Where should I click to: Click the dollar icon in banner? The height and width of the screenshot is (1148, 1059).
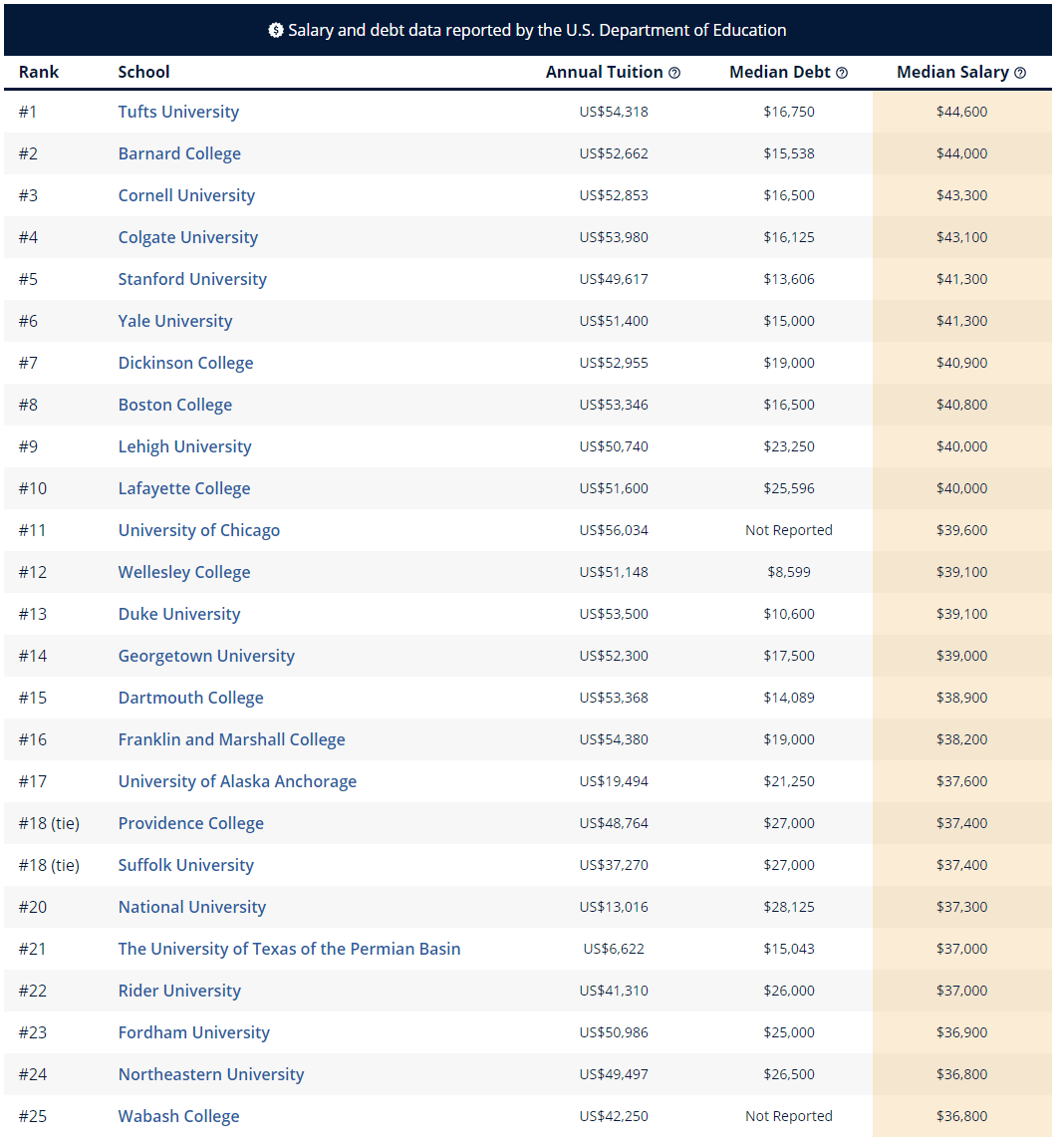coord(276,30)
